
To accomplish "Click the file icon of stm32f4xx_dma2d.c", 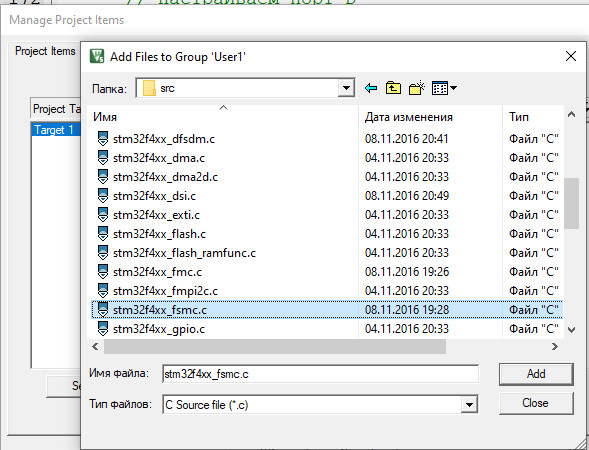I will [103, 176].
